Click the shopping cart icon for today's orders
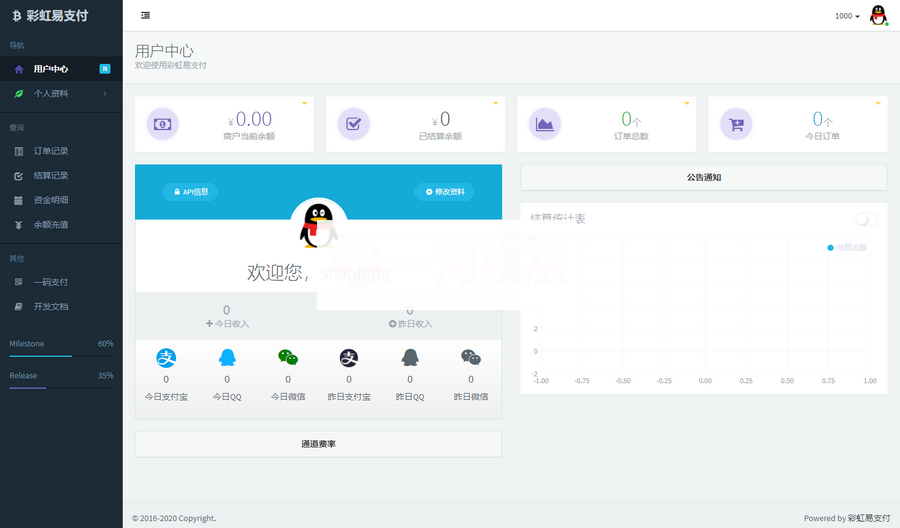Viewport: 900px width, 528px height. (x=737, y=124)
